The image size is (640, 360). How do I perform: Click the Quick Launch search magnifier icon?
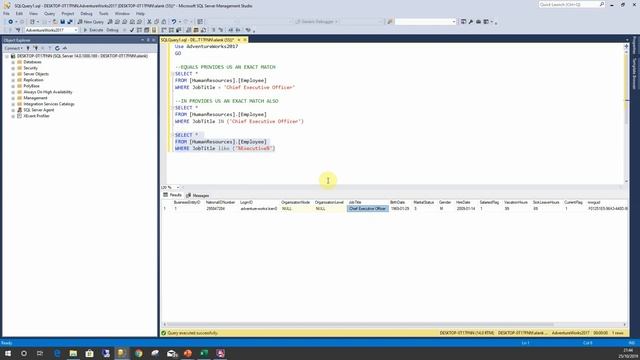602,4
